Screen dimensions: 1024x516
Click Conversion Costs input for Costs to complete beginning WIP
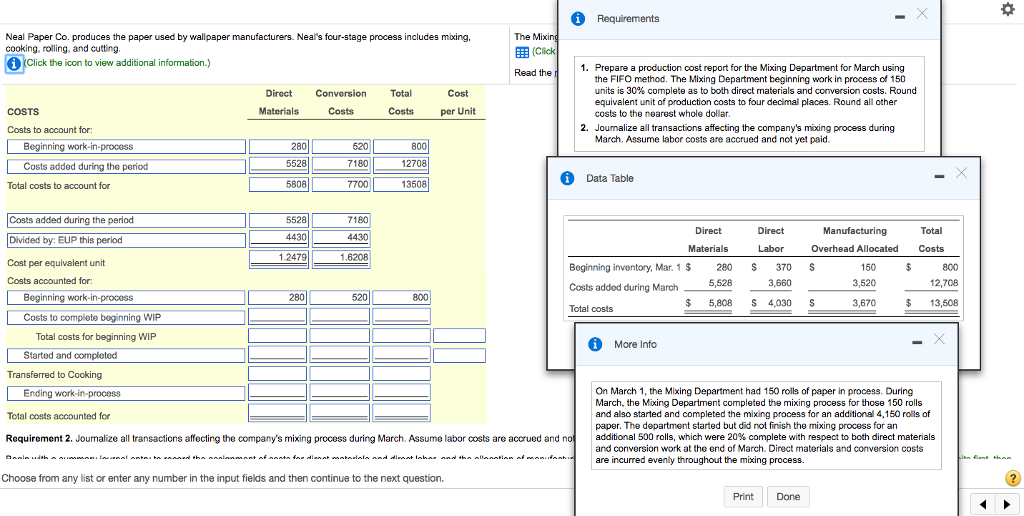pos(341,316)
